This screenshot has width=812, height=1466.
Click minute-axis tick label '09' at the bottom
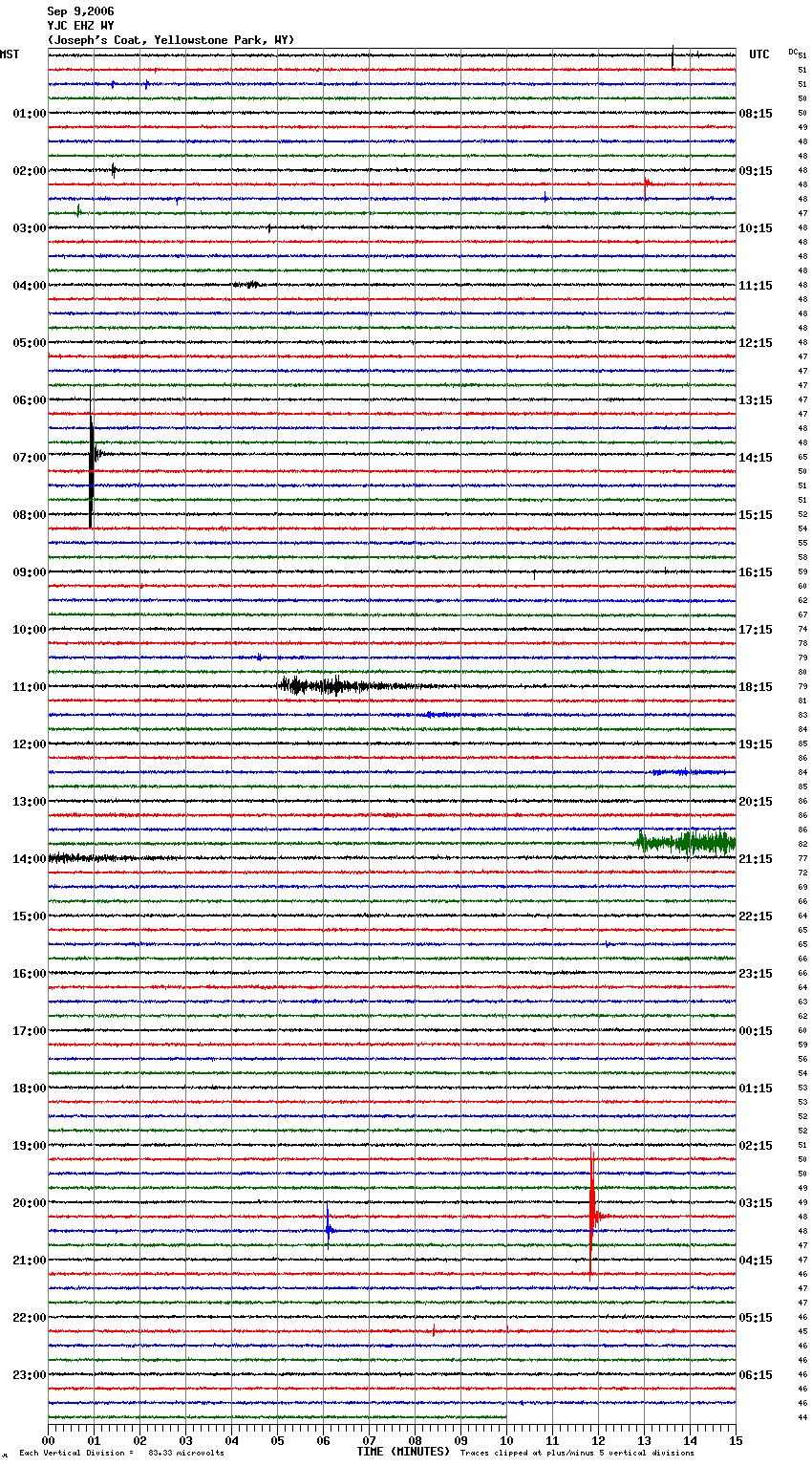tap(460, 1440)
